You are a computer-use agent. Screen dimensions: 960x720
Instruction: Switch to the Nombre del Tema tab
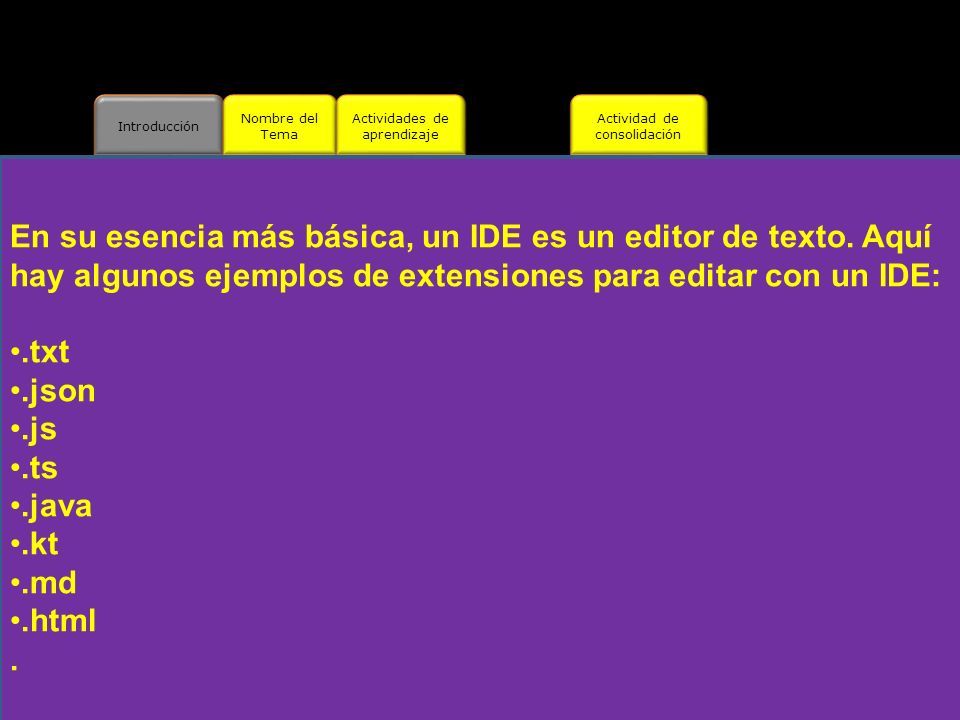279,126
